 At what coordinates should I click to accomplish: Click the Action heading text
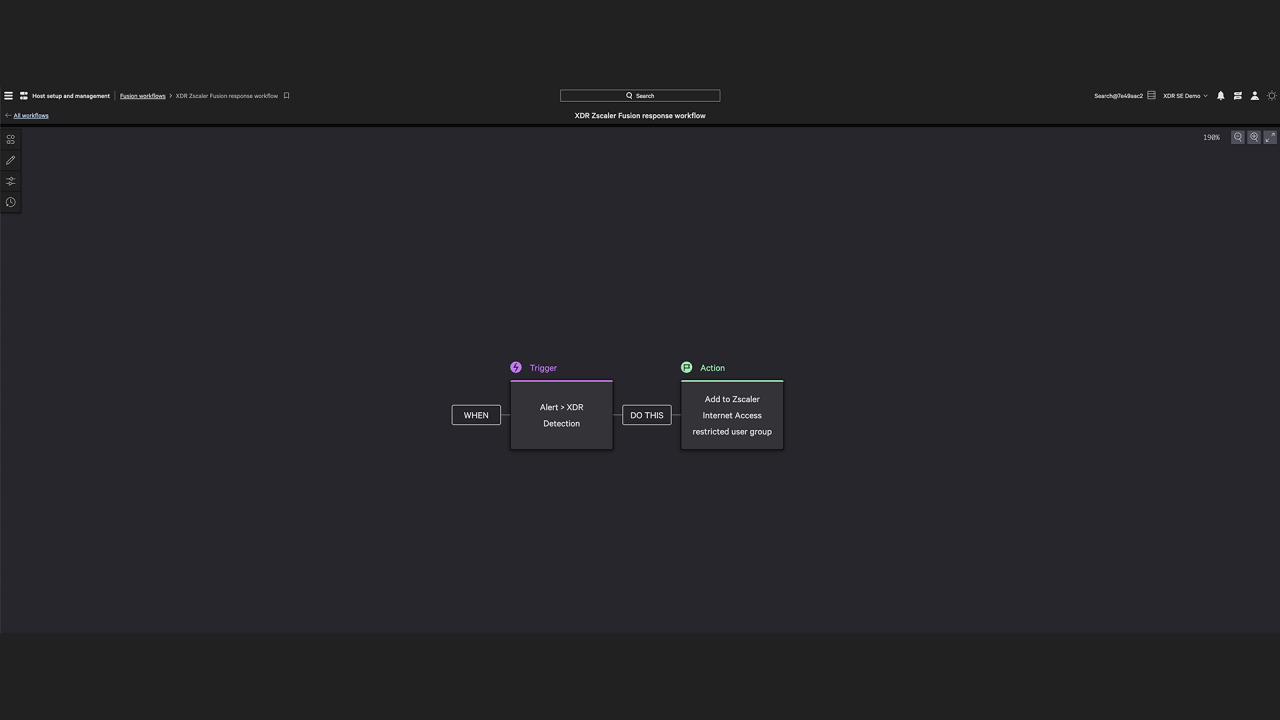tap(712, 368)
